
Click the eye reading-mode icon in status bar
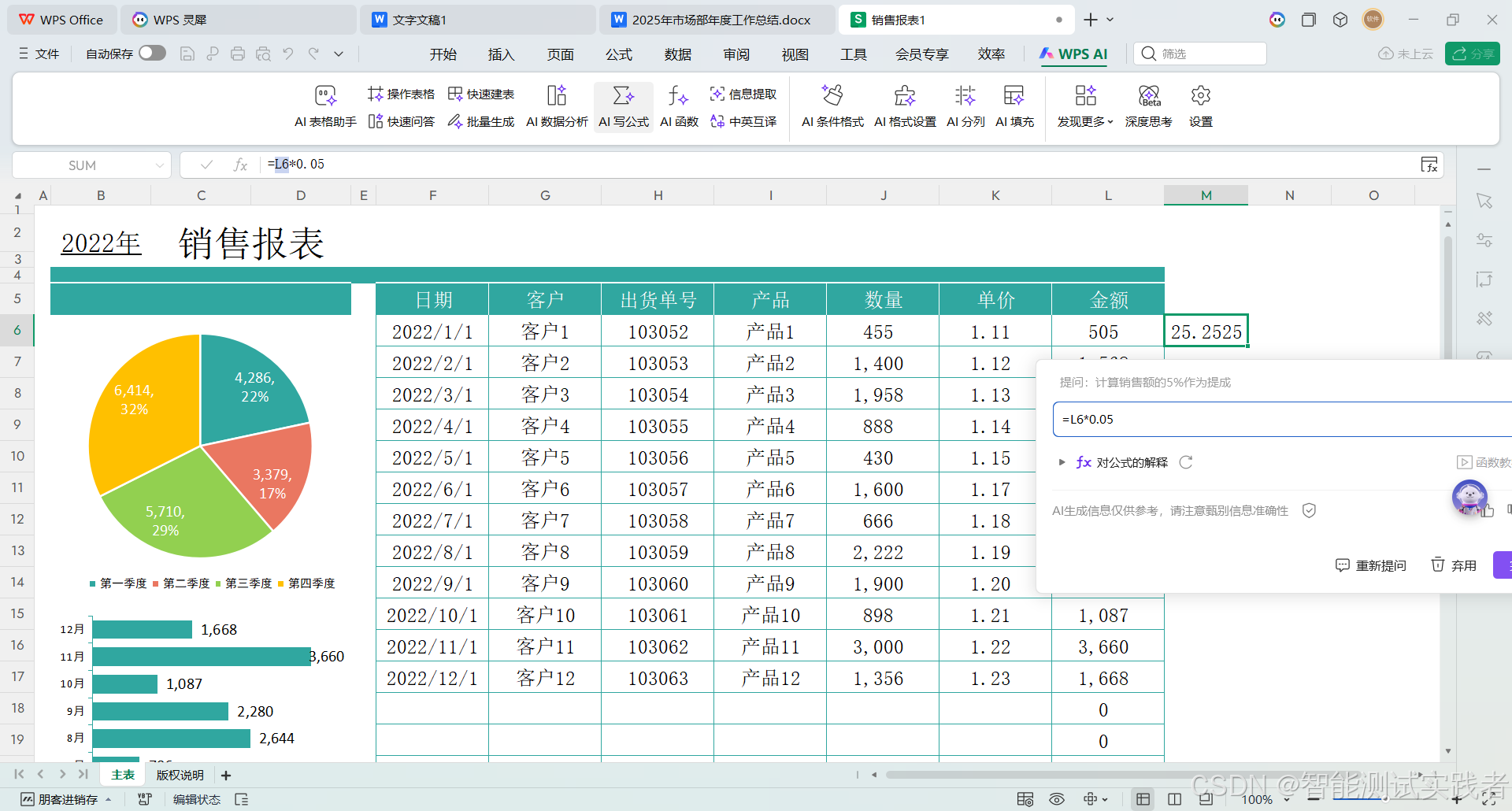pyautogui.click(x=1057, y=799)
